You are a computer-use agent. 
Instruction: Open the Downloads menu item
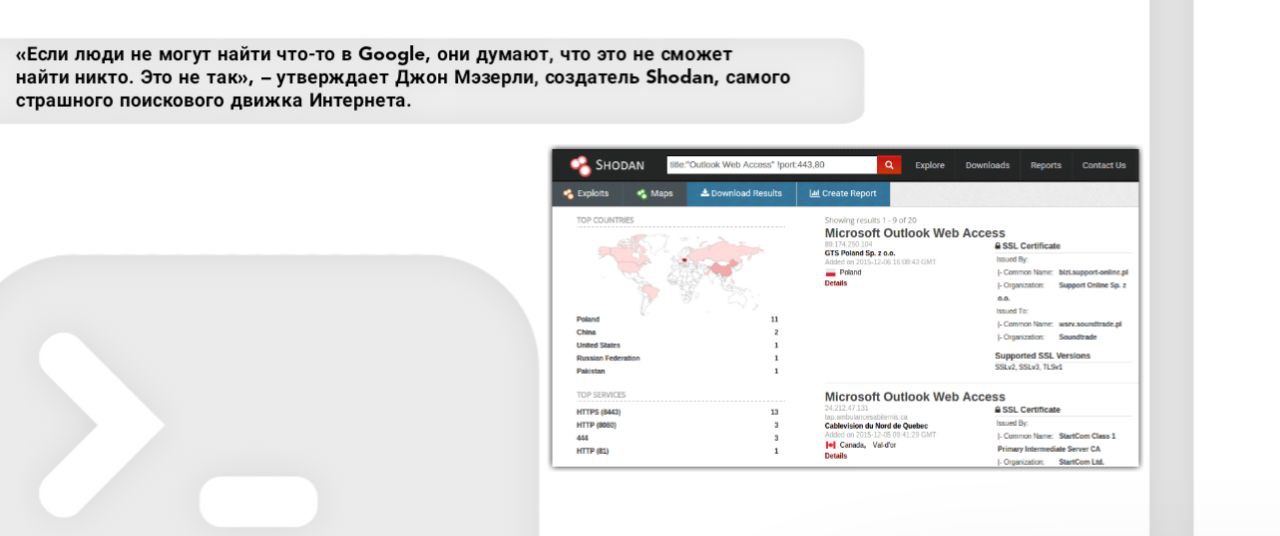(987, 165)
